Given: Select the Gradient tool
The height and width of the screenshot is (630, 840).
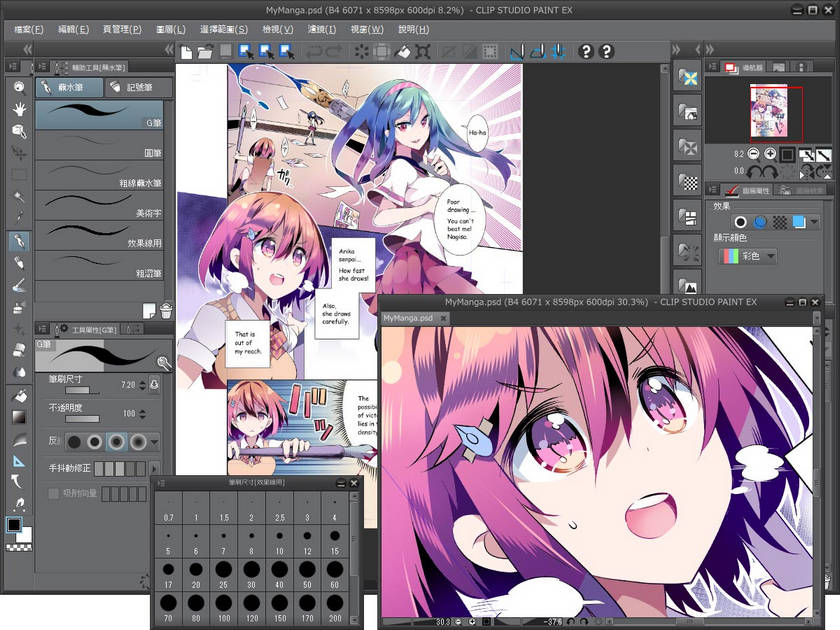Looking at the screenshot, I should click(x=18, y=417).
